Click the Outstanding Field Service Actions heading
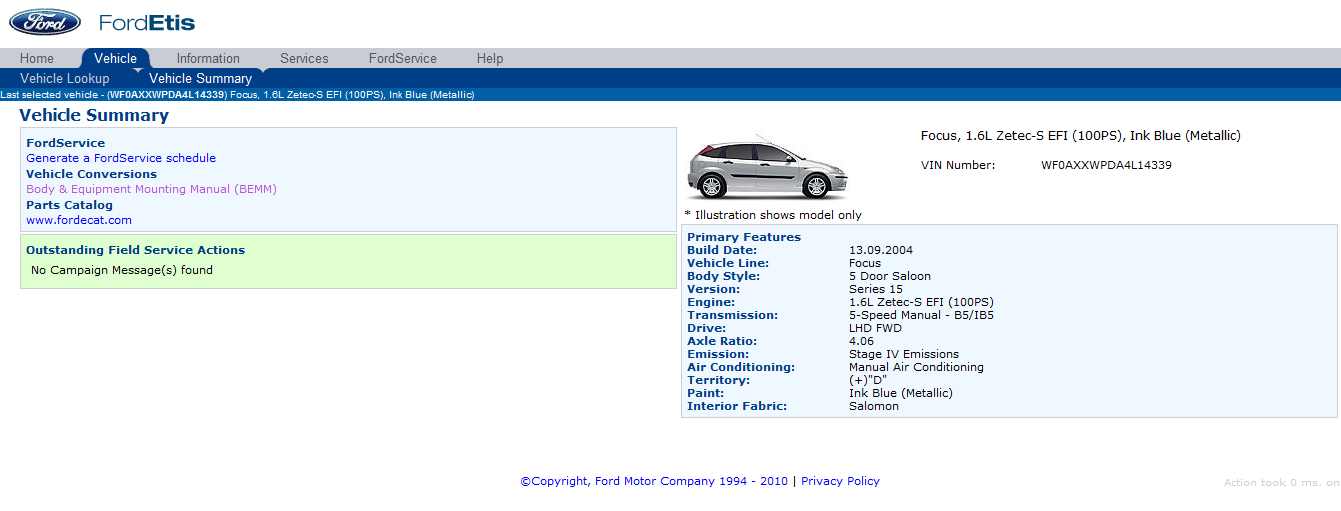 [x=135, y=250]
